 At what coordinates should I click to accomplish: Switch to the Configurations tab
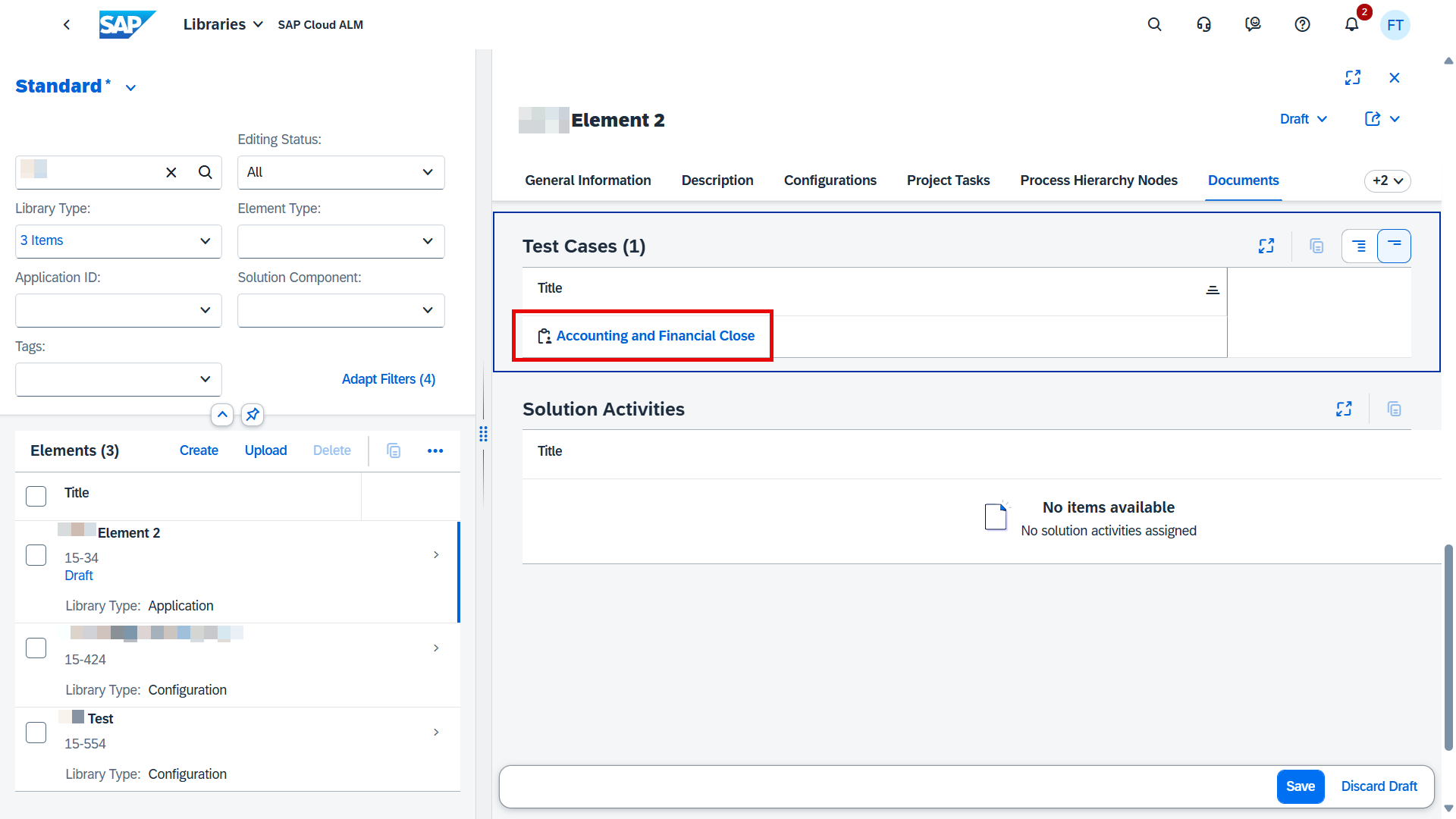pyautogui.click(x=830, y=181)
